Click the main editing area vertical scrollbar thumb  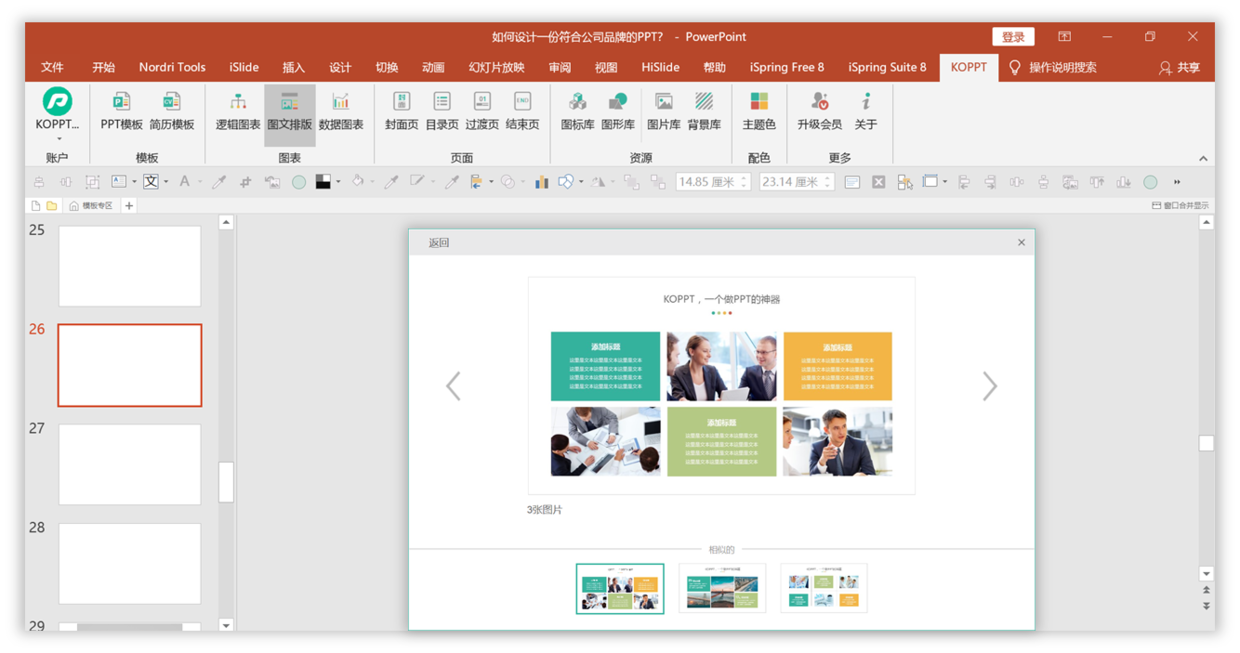1206,443
